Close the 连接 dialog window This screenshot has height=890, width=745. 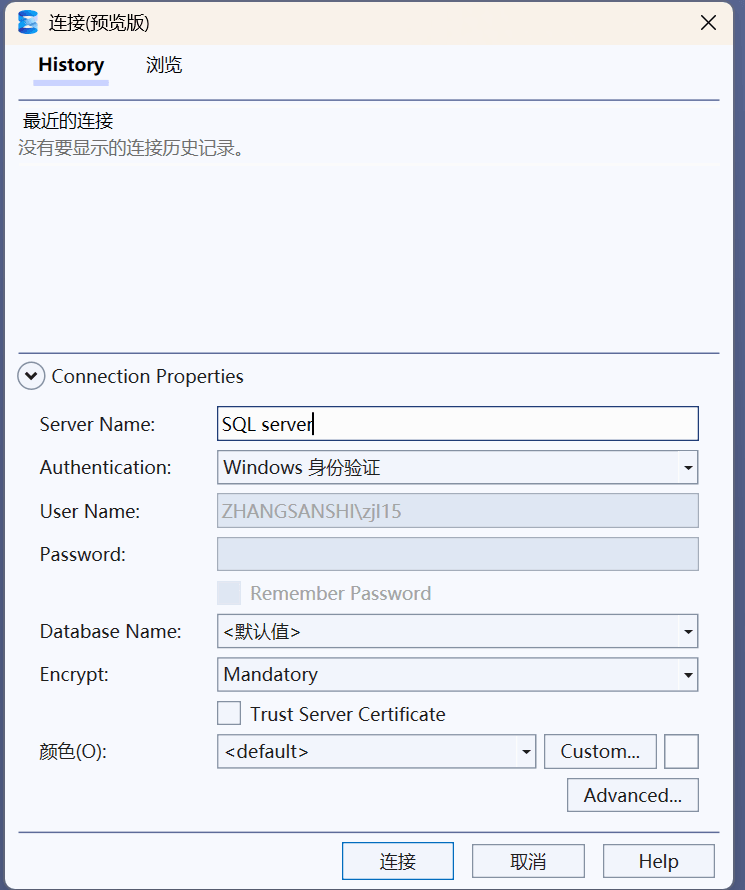click(708, 23)
